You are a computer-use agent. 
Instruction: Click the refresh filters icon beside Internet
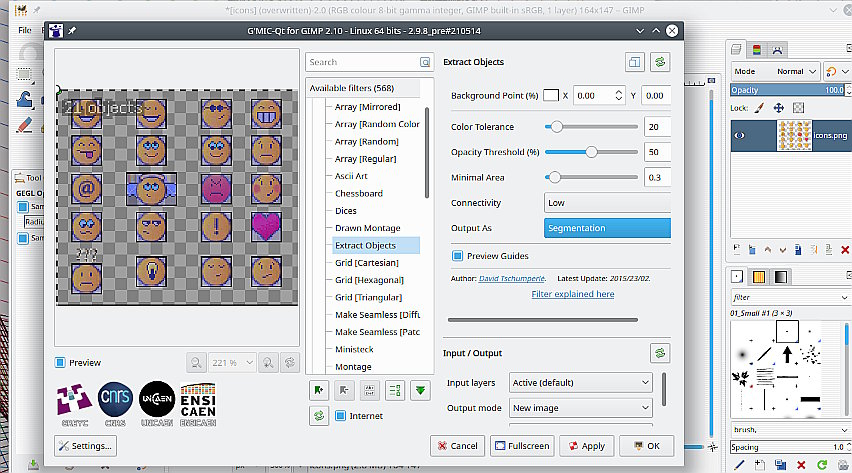(320, 416)
